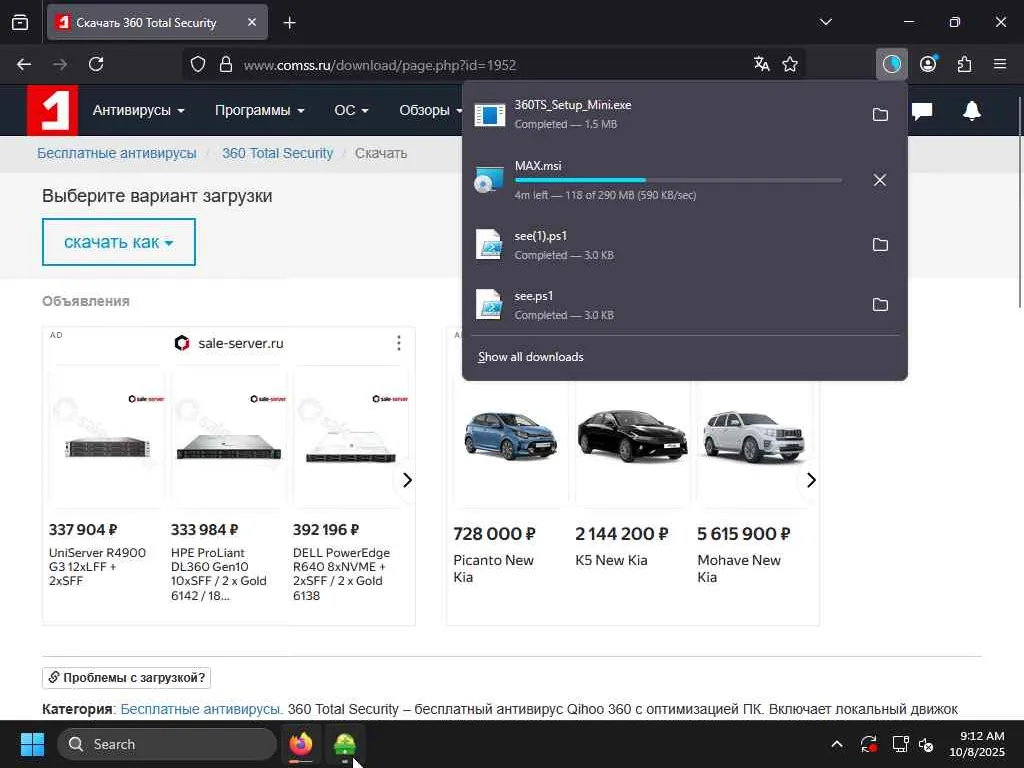Click Show all downloads
The width and height of the screenshot is (1024, 768).
point(530,357)
